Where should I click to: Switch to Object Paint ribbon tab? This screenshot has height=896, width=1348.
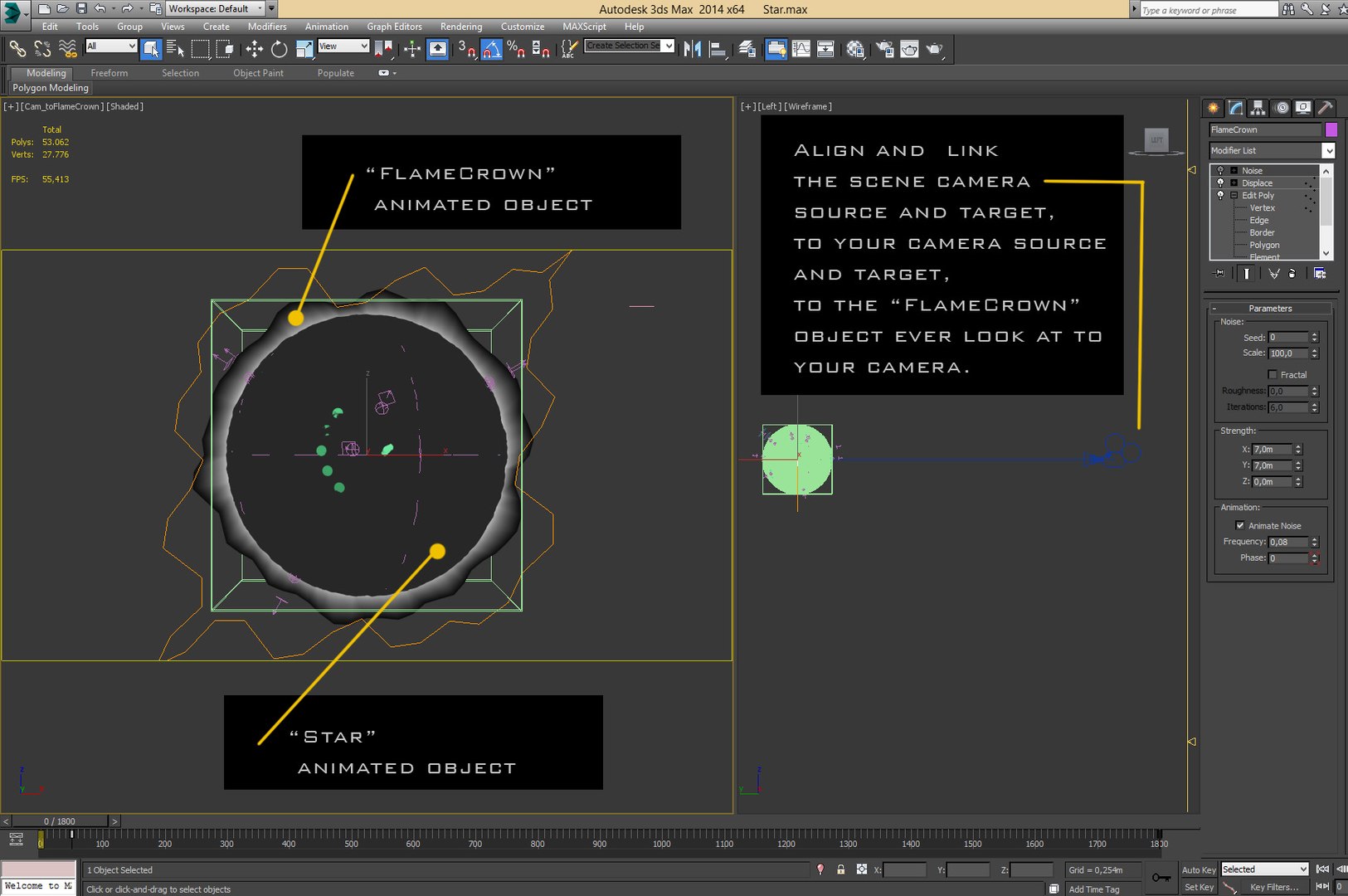tap(258, 73)
